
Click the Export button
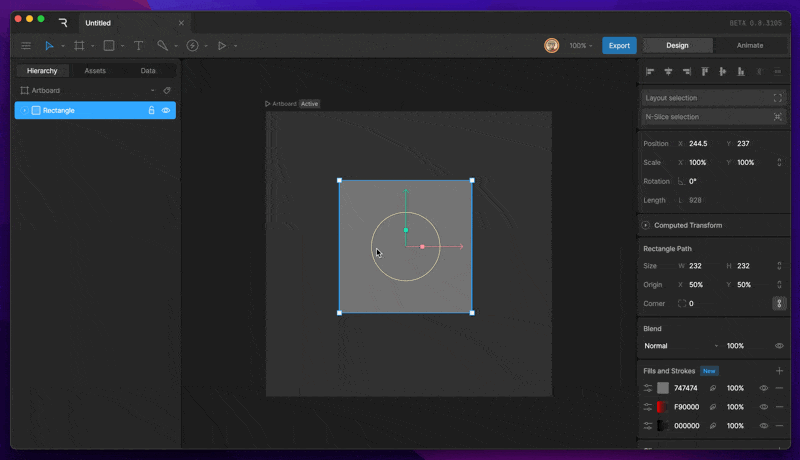619,45
